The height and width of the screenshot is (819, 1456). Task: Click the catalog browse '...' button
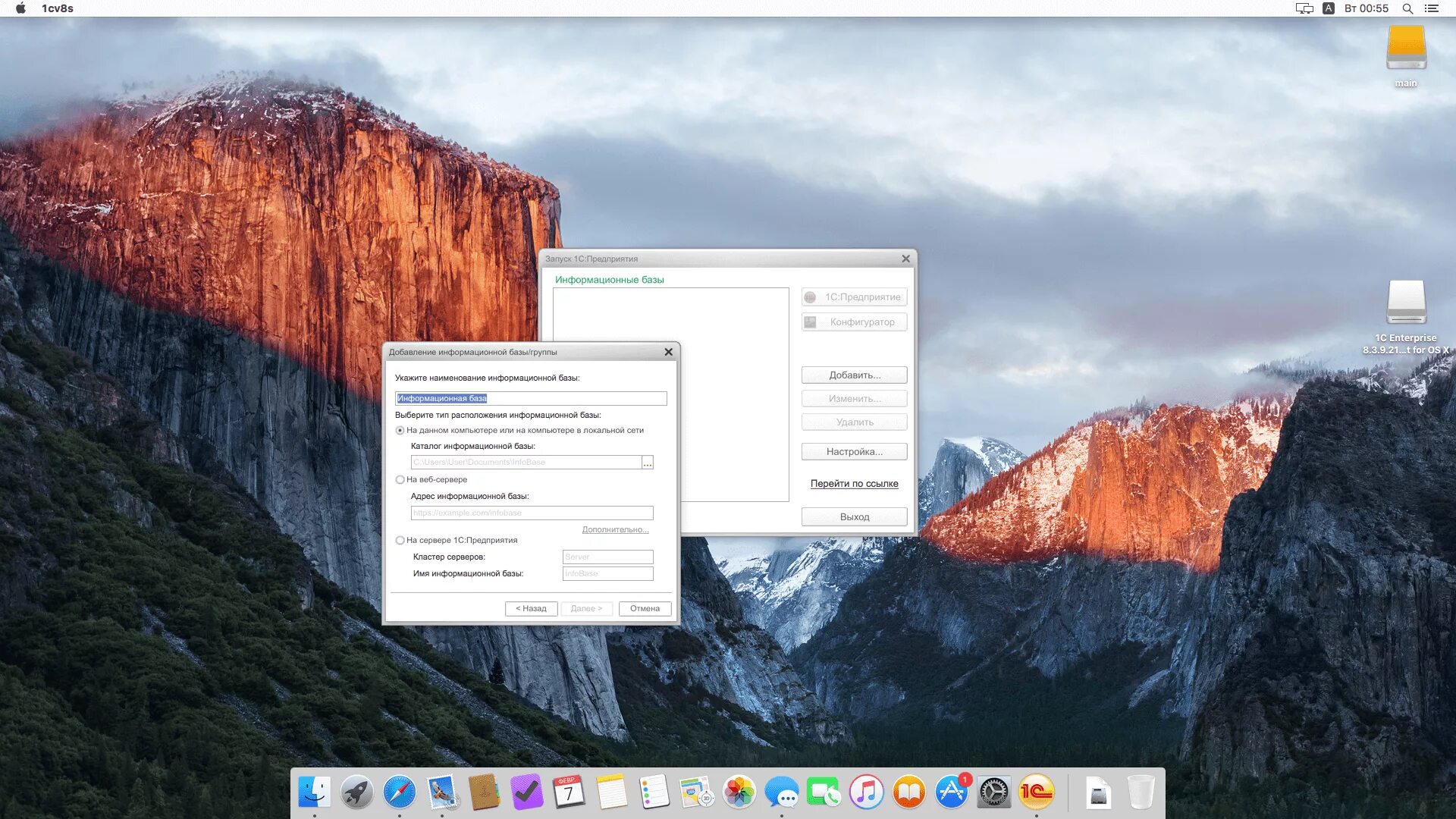(648, 463)
